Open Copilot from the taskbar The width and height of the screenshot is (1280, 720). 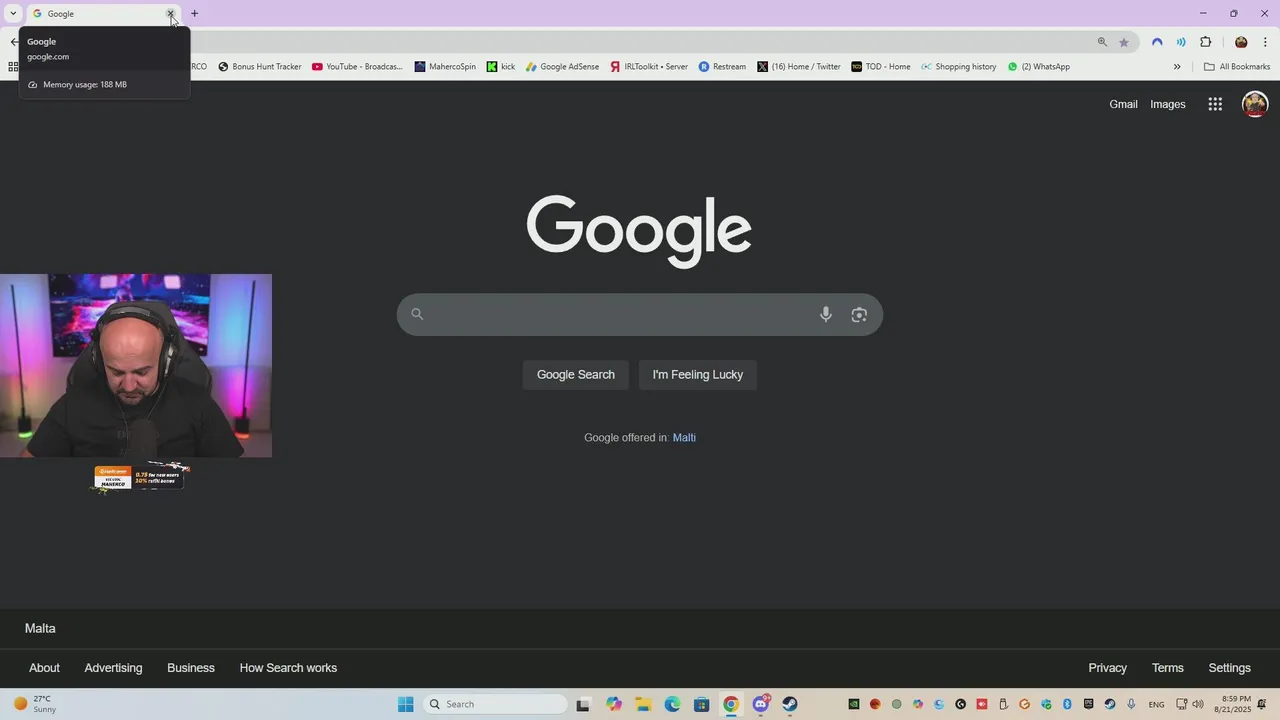point(614,704)
